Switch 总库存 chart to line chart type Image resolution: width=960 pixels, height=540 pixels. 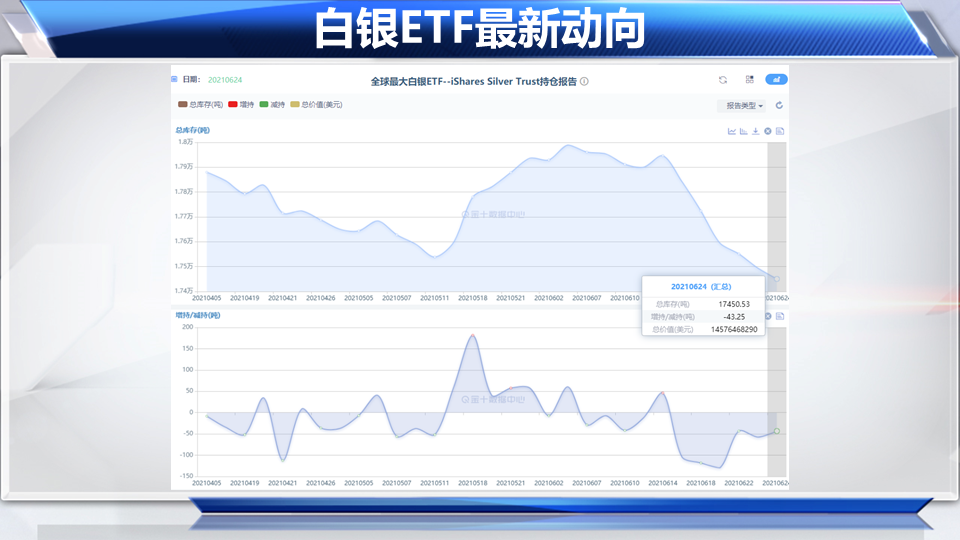(x=732, y=131)
